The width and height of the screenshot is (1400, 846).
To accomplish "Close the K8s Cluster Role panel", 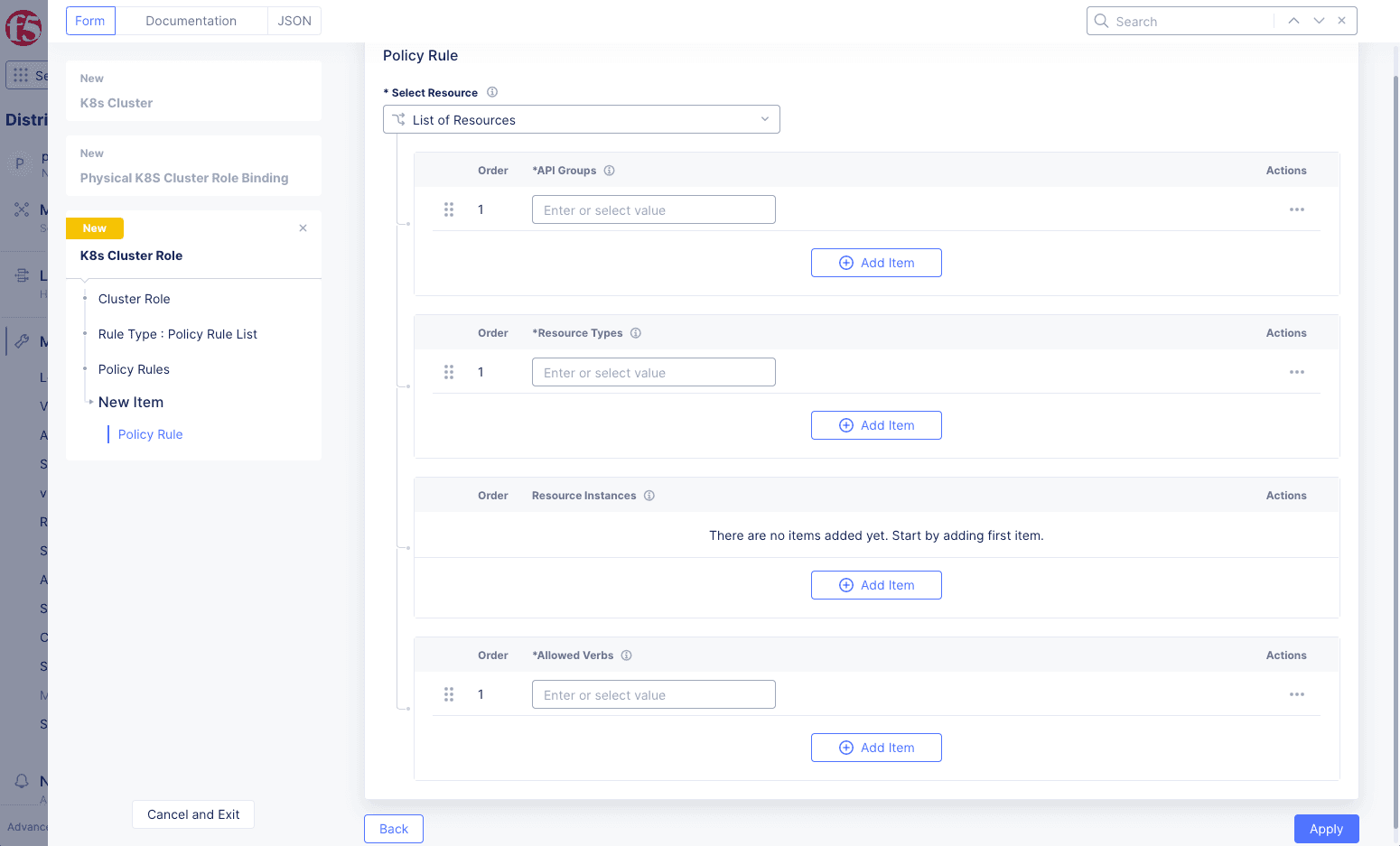I will coord(303,228).
